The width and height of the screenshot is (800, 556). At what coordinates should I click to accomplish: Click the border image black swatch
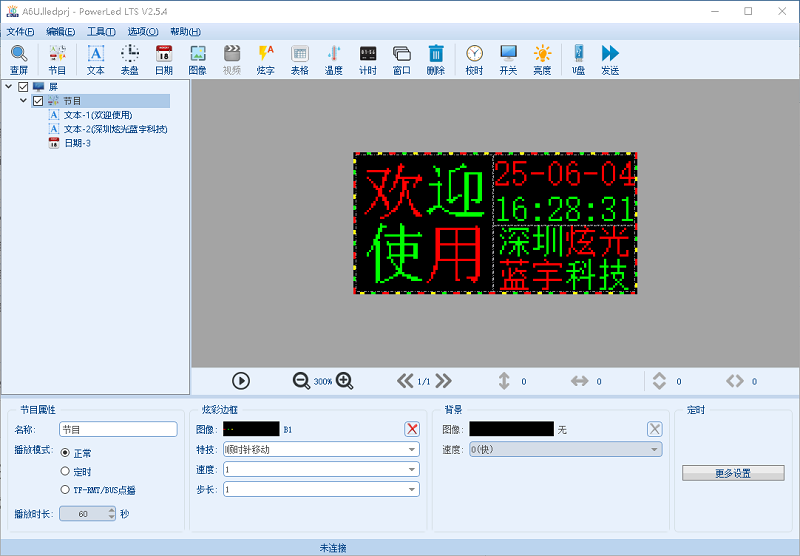pyautogui.click(x=251, y=429)
